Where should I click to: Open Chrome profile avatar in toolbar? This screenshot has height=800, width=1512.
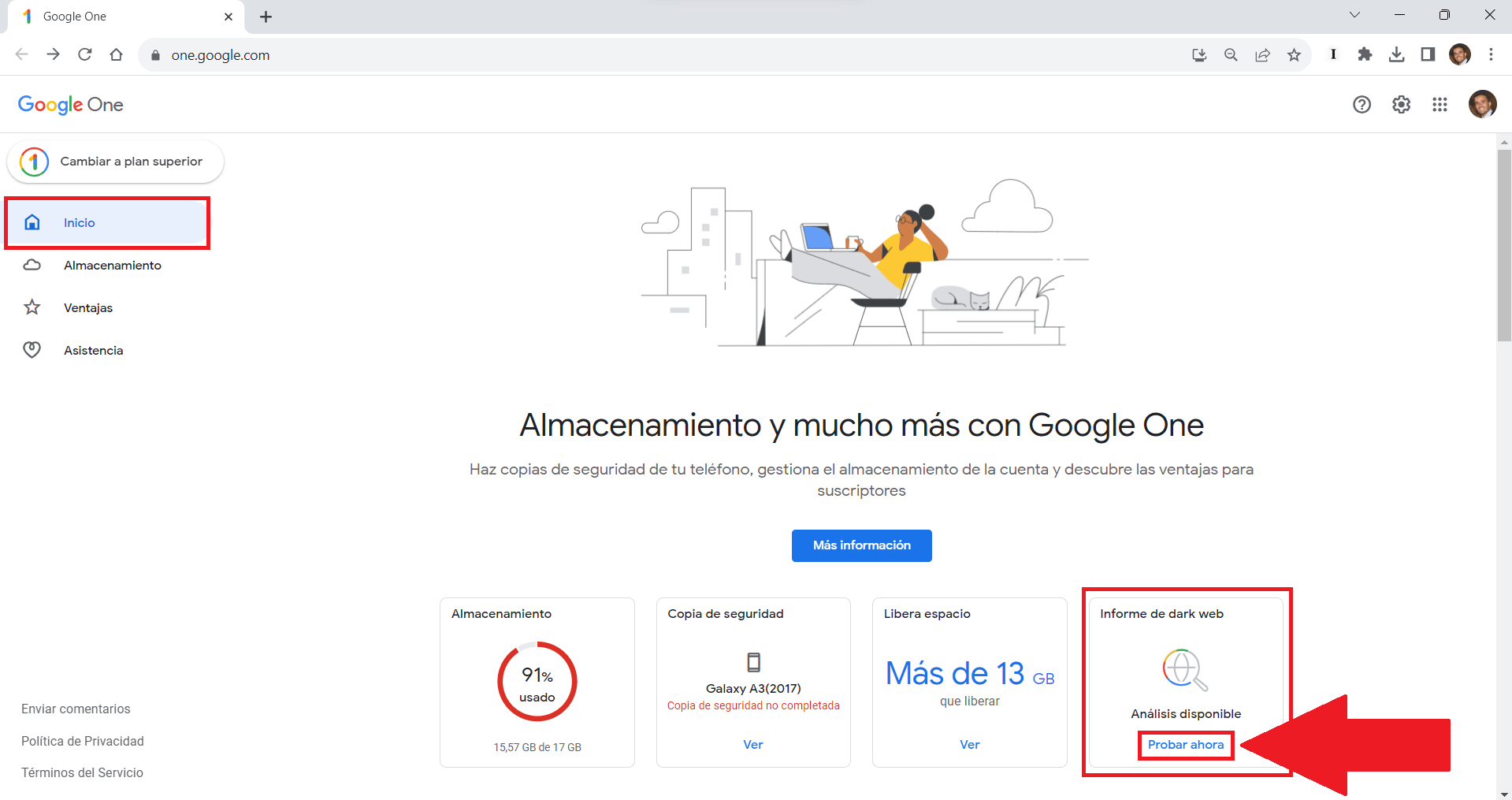click(x=1460, y=54)
